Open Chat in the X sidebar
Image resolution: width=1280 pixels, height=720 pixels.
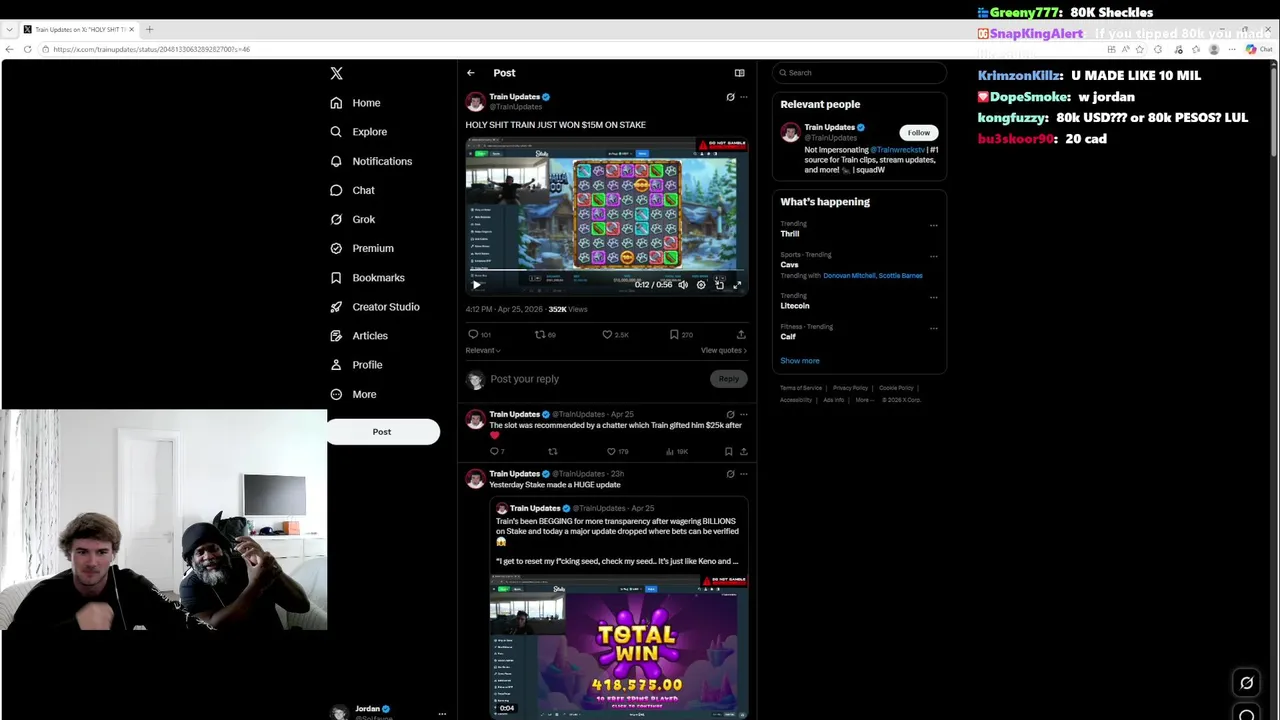(353, 190)
